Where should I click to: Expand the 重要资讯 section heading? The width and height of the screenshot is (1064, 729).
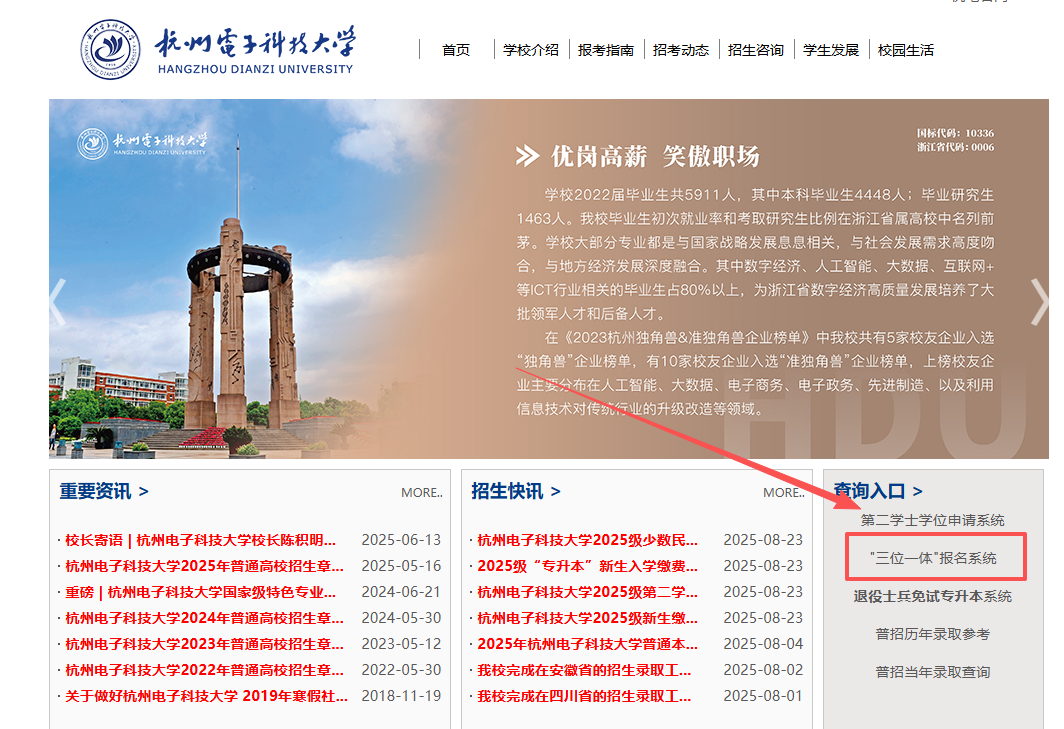coord(104,491)
